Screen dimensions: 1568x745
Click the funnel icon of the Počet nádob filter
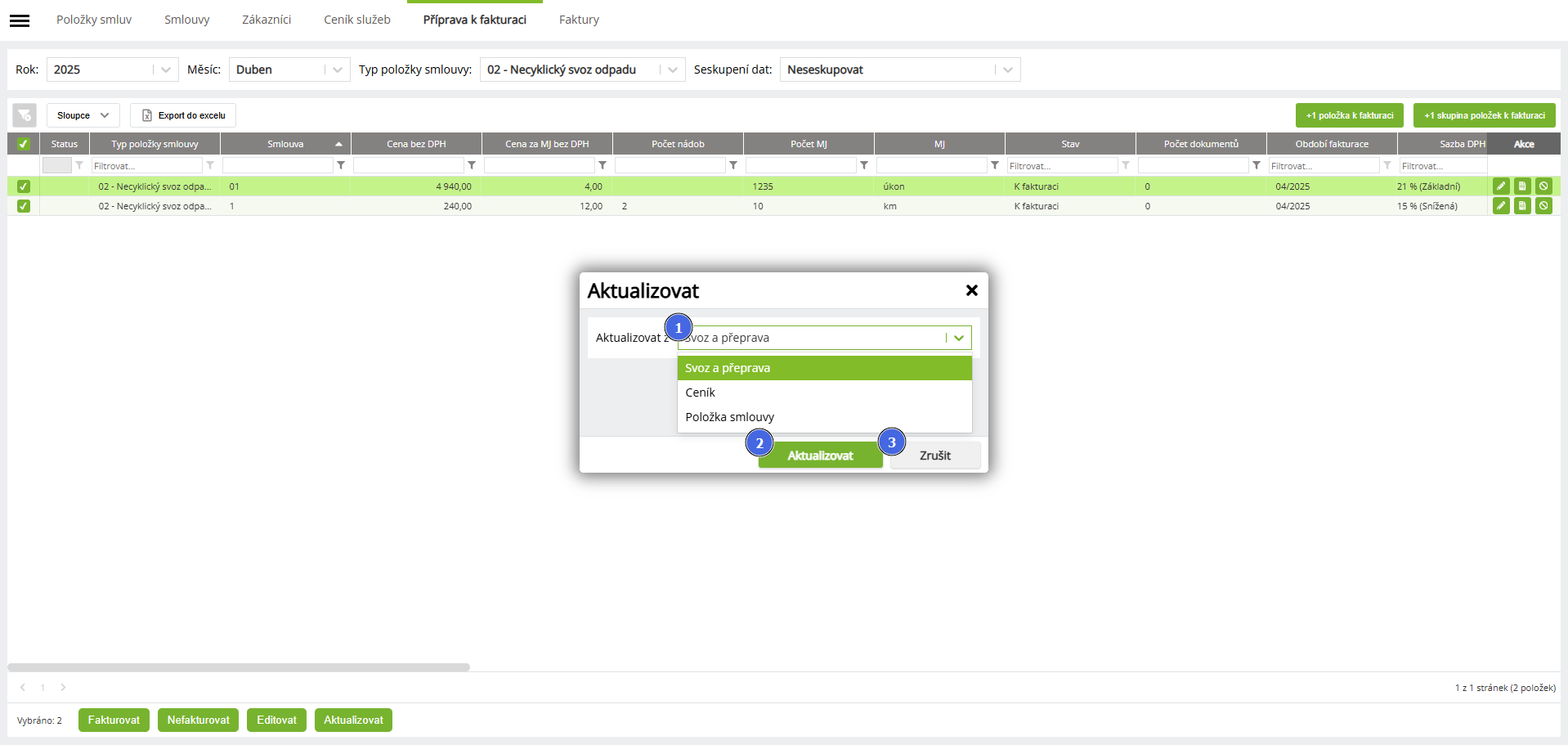pyautogui.click(x=733, y=165)
